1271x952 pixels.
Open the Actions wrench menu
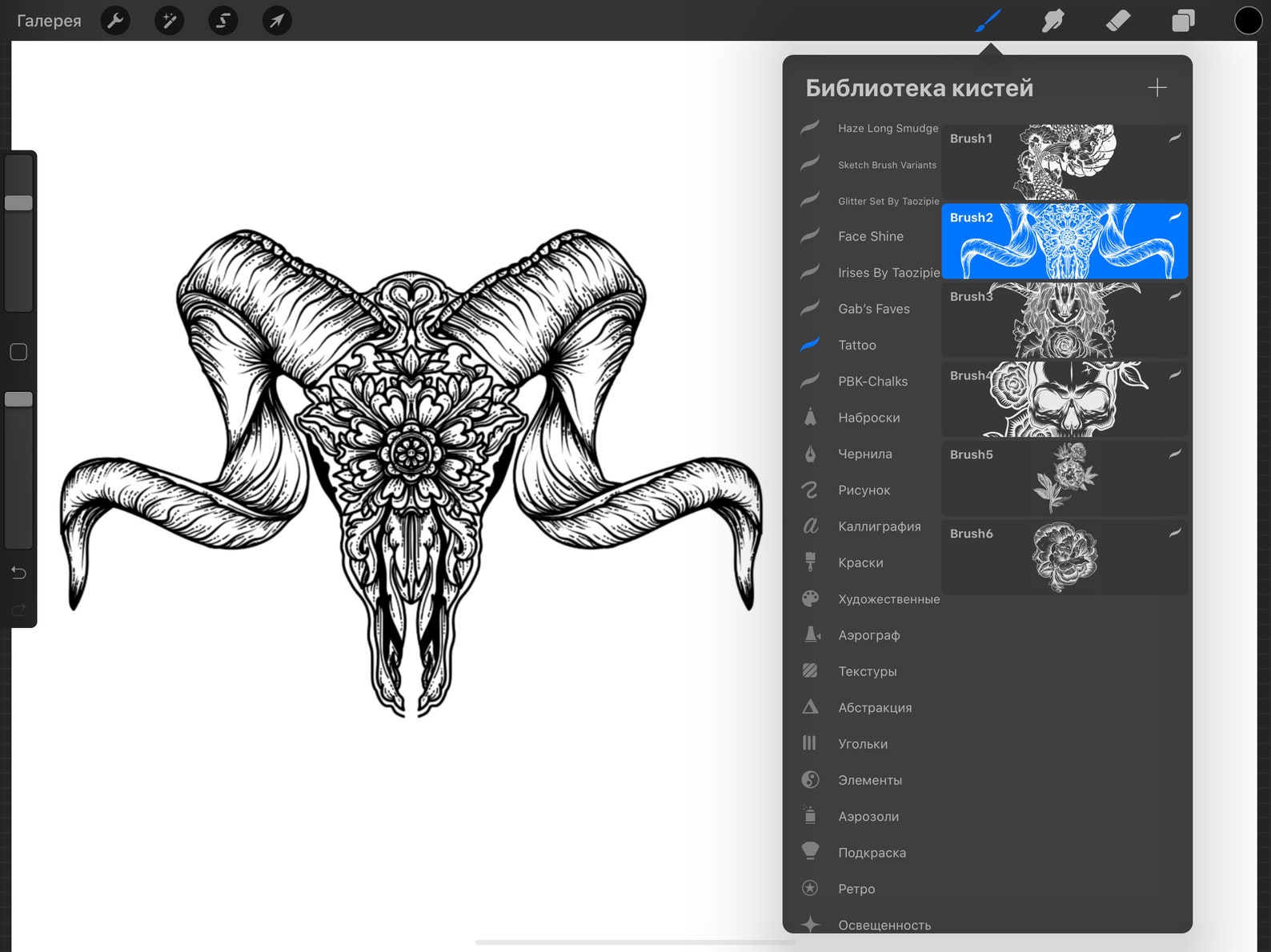[x=116, y=21]
